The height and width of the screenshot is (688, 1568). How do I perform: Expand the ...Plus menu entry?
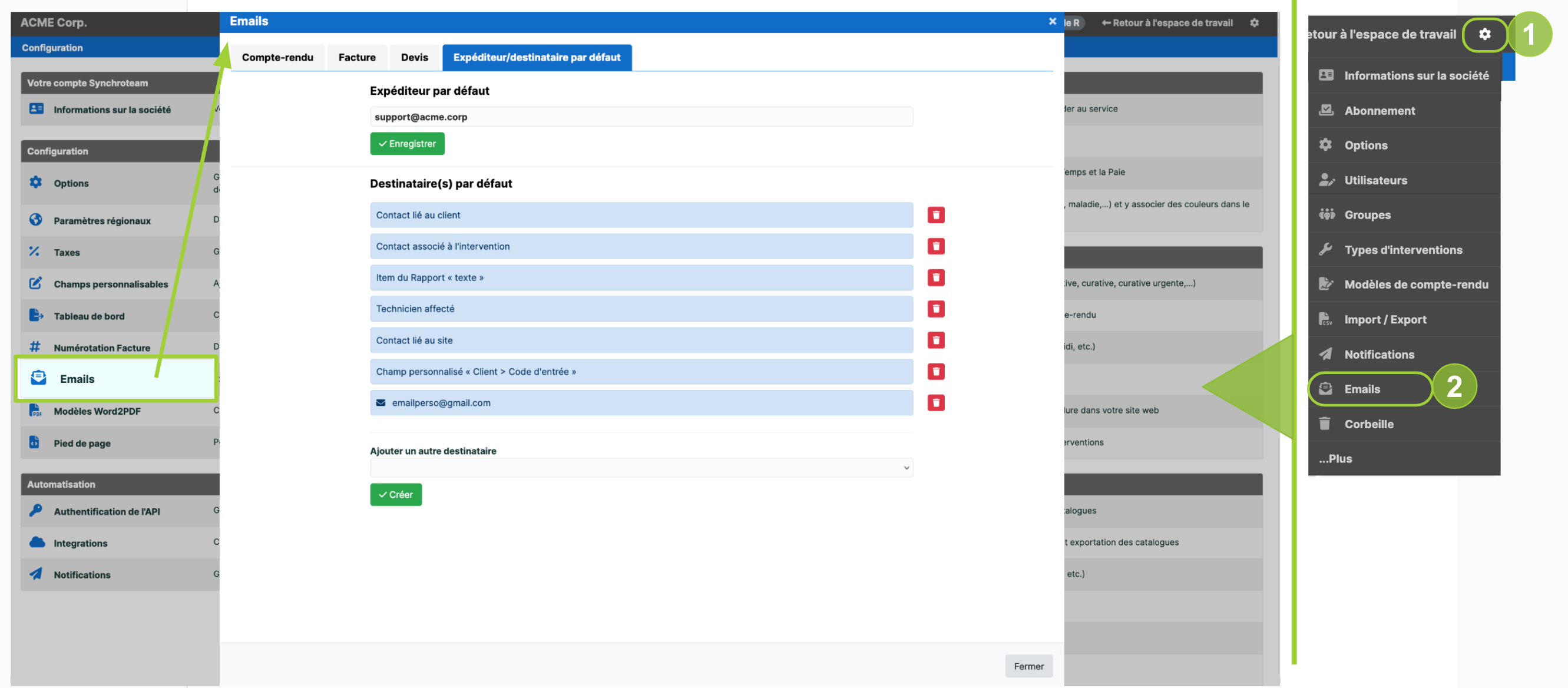pyautogui.click(x=1404, y=458)
